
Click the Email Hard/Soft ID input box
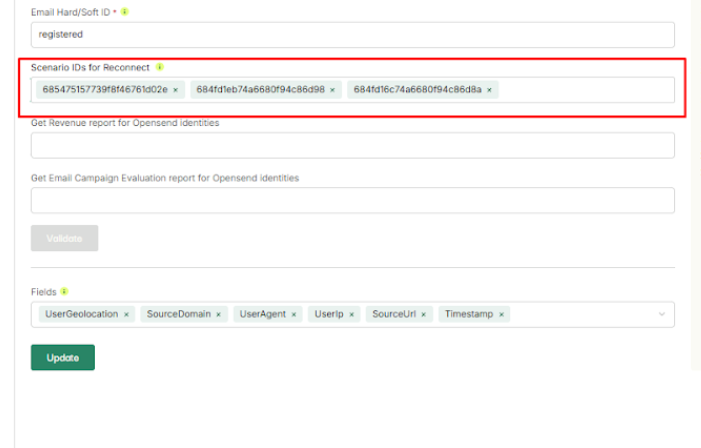tap(352, 34)
